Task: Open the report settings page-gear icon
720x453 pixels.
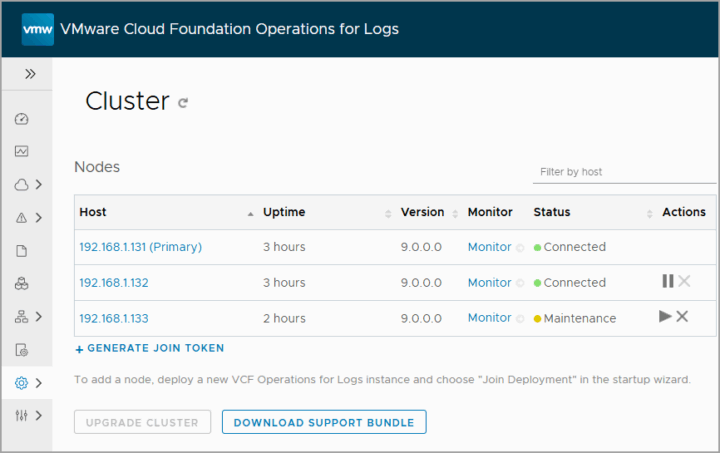Action: pyautogui.click(x=22, y=350)
